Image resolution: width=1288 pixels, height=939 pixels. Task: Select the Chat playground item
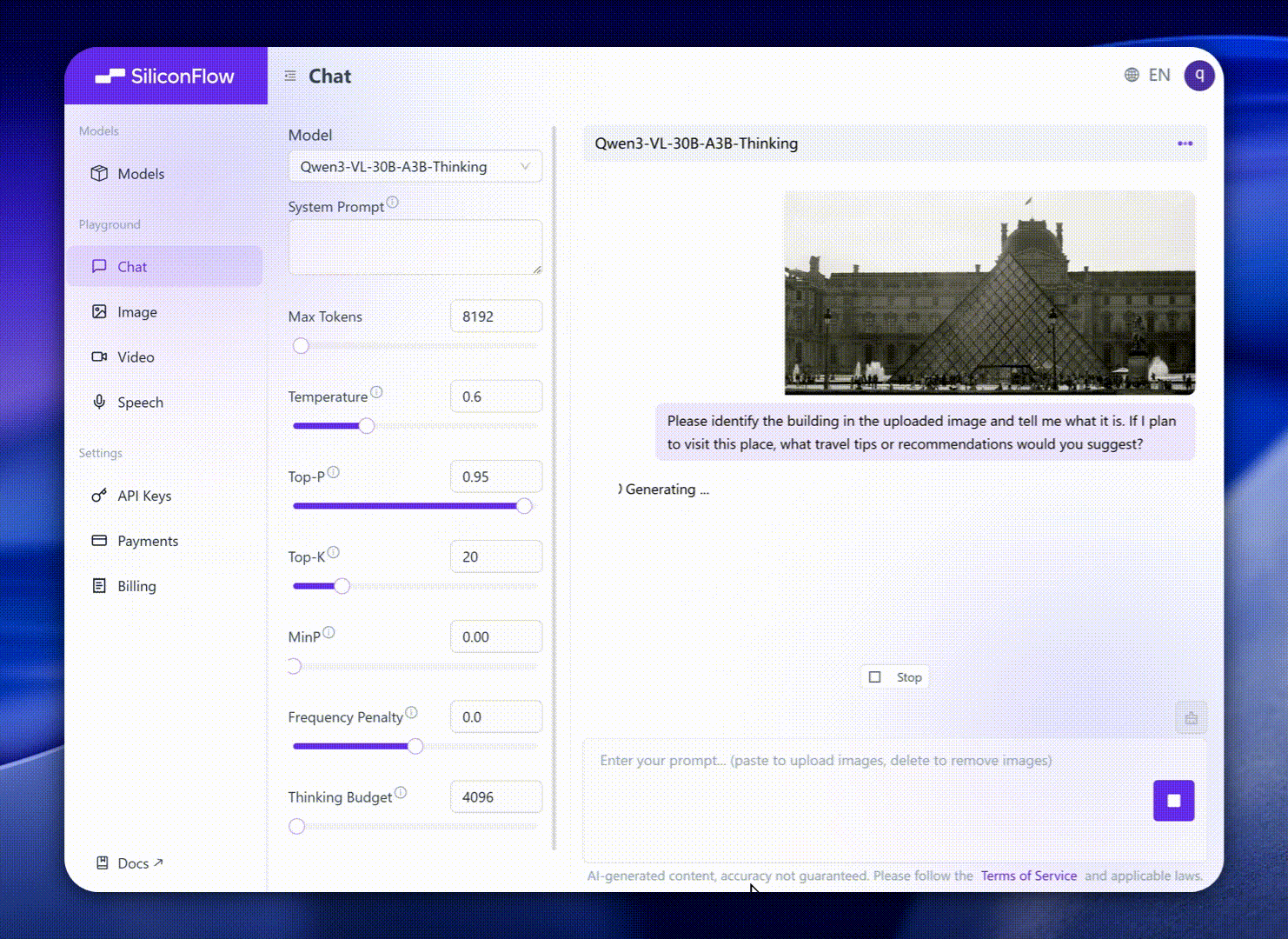point(164,267)
